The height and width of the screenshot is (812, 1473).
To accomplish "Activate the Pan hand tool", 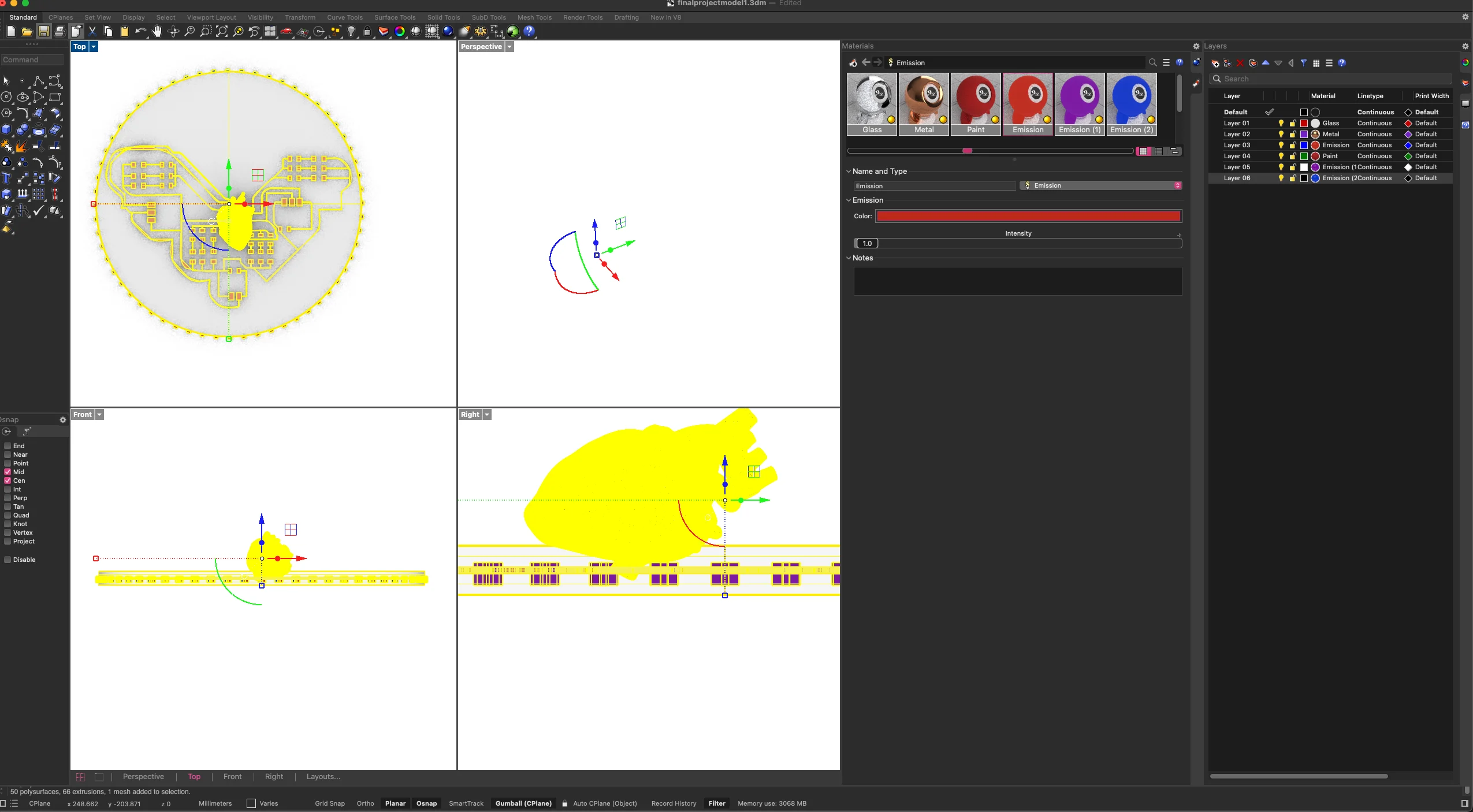I will (x=157, y=32).
